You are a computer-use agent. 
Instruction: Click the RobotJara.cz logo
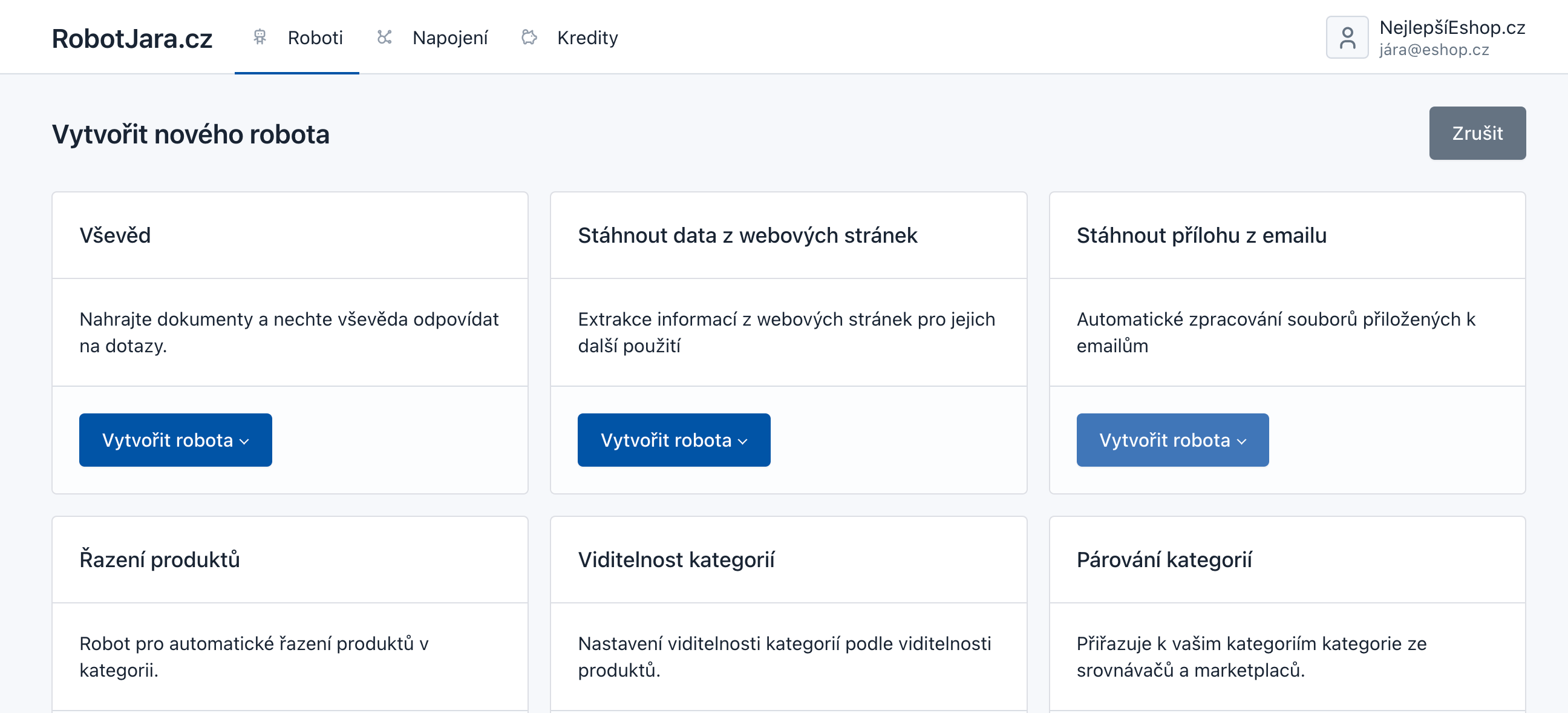pyautogui.click(x=132, y=39)
